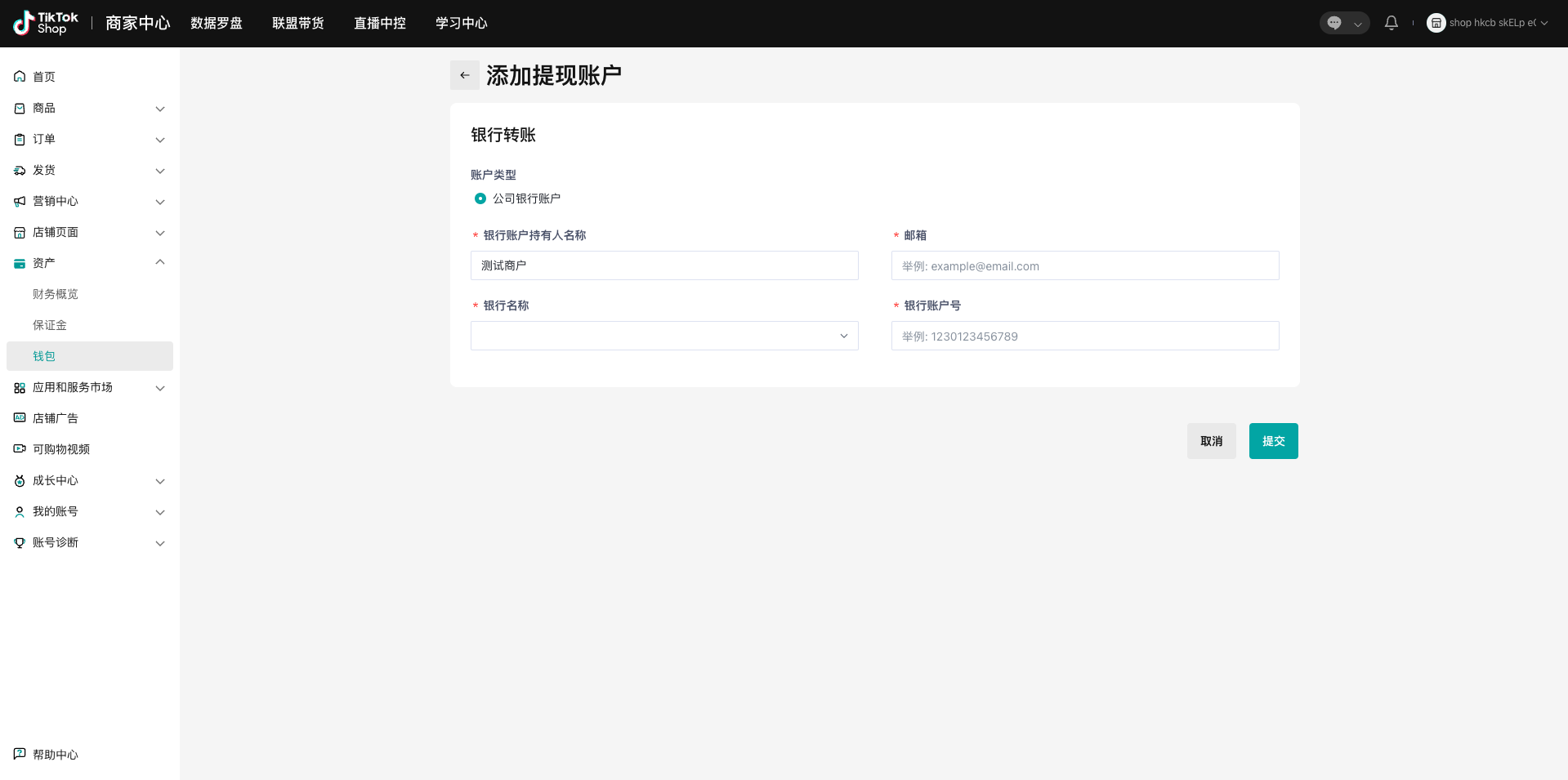Focus the 邮箱 email input field
The height and width of the screenshot is (780, 1568).
point(1085,265)
